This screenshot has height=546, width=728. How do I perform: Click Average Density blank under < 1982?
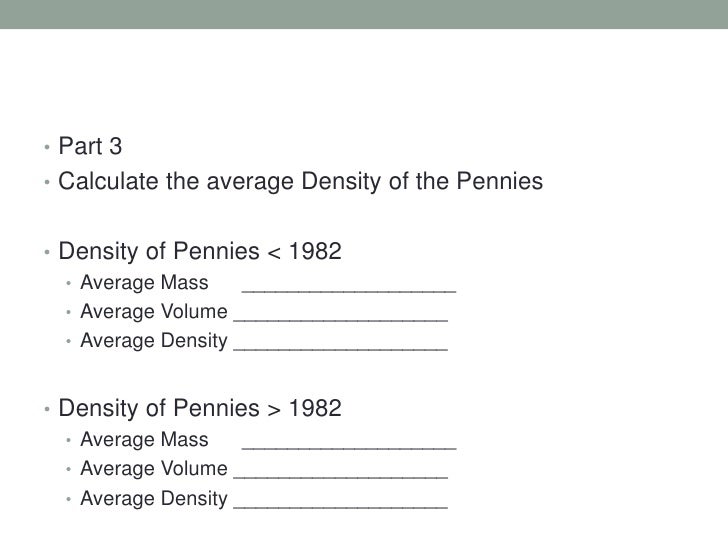pyautogui.click(x=340, y=344)
